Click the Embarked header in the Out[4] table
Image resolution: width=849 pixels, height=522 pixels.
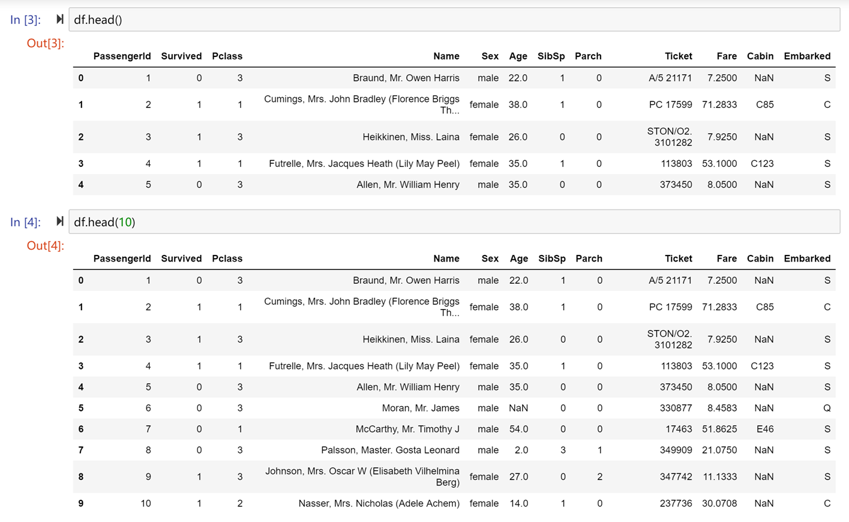point(806,258)
